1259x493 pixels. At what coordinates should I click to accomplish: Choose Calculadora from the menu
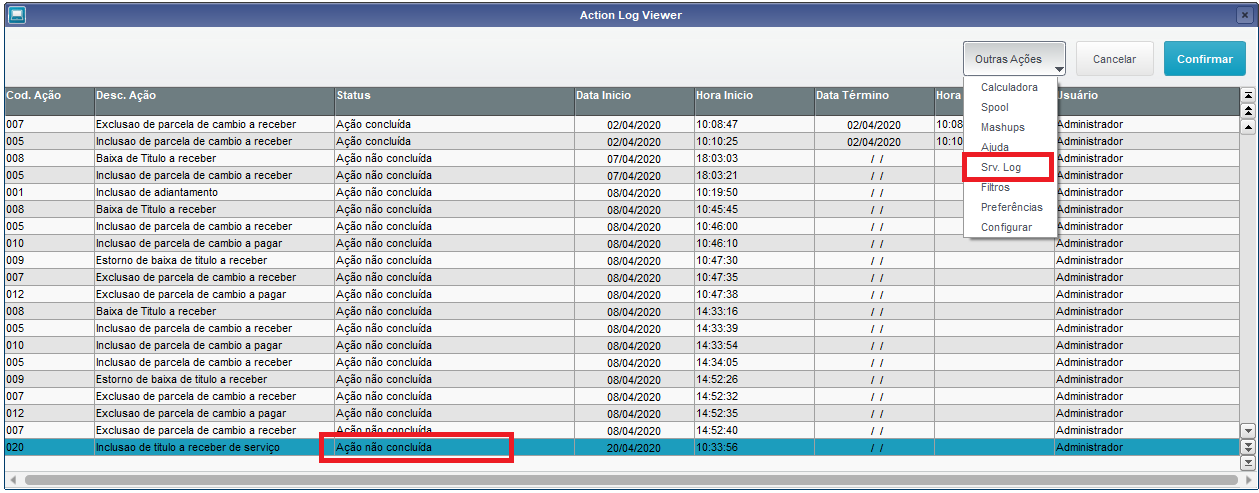1008,88
